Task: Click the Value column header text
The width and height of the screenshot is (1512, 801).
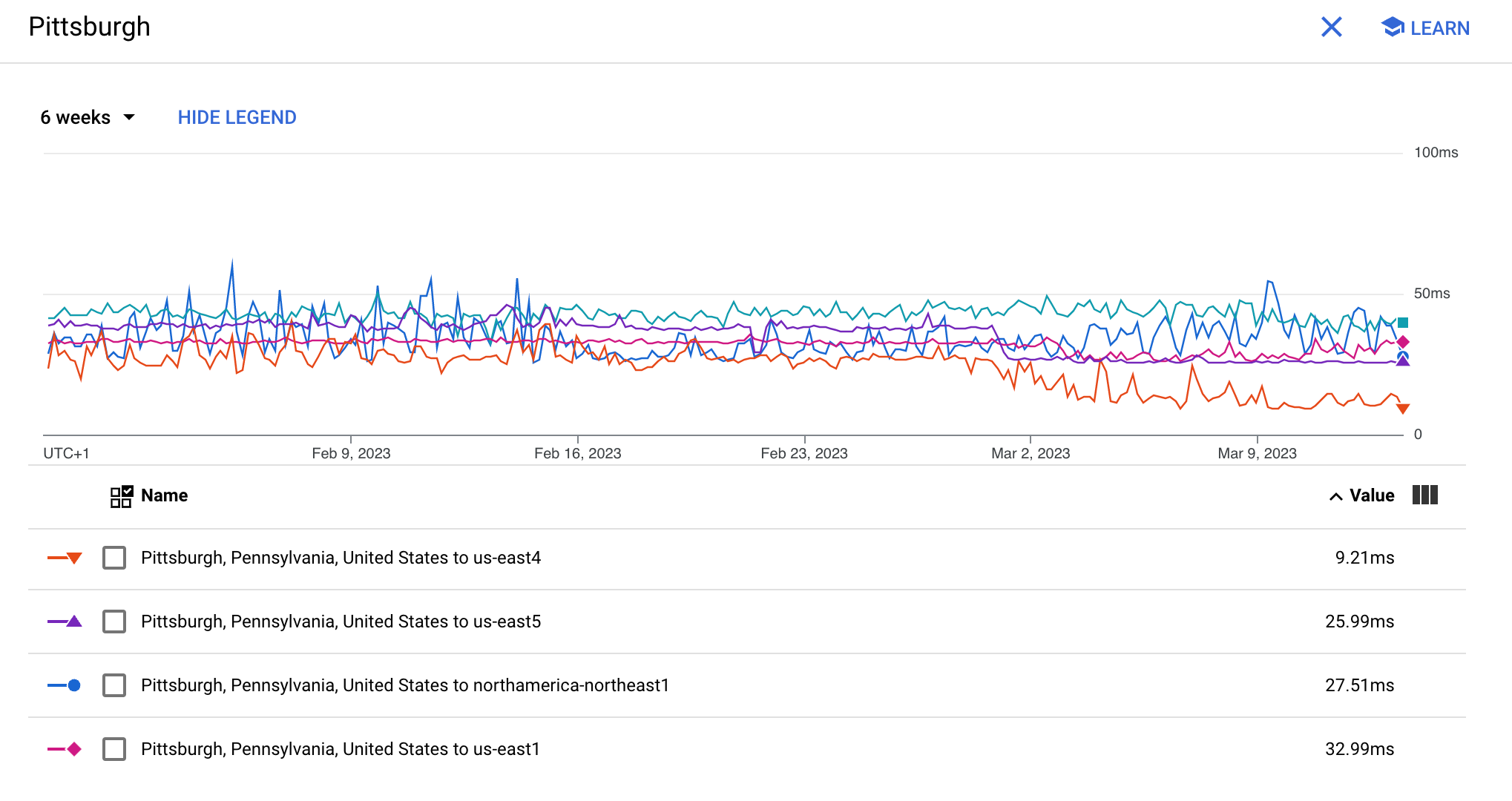Action: pyautogui.click(x=1371, y=495)
